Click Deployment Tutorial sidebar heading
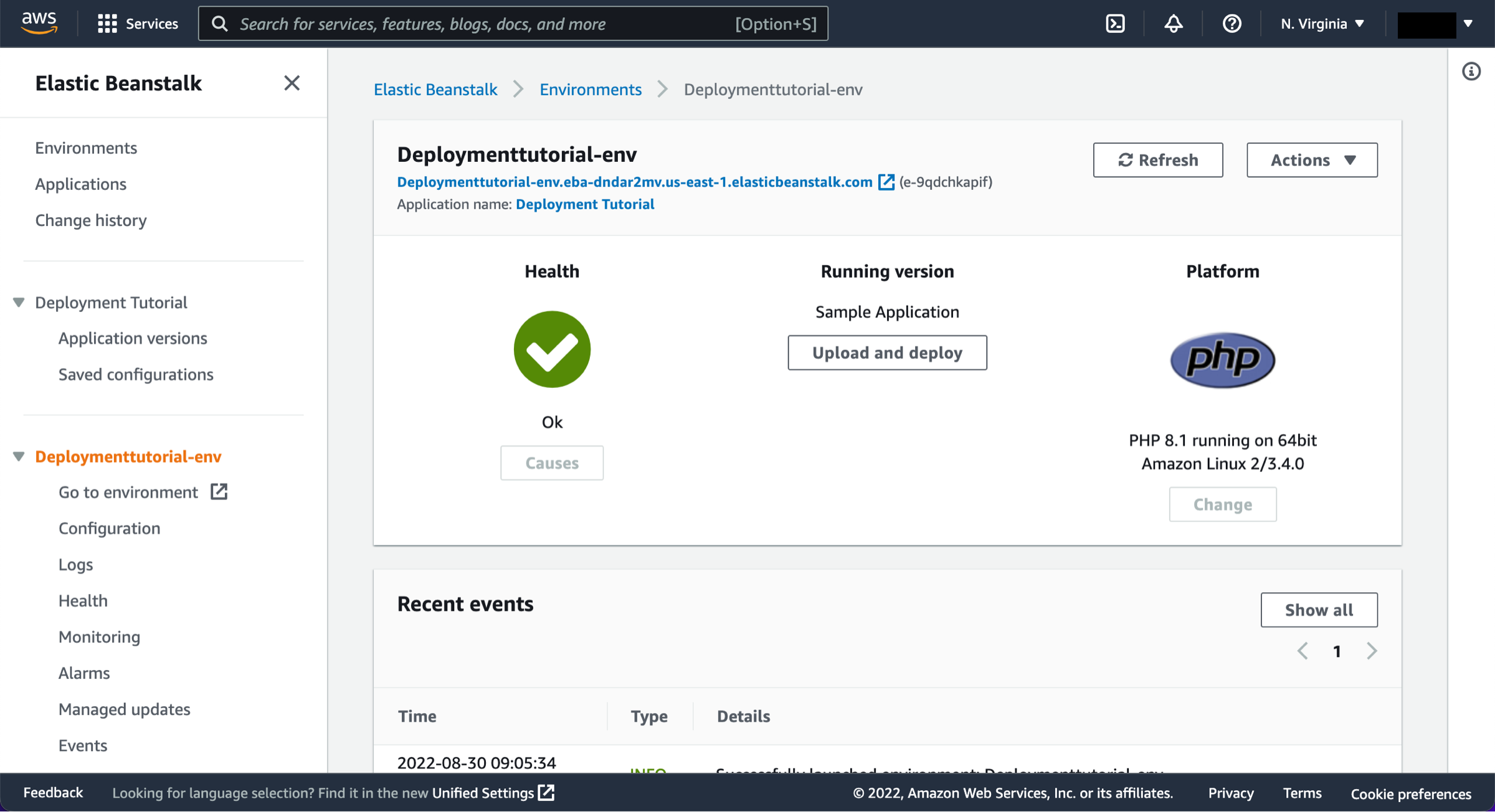This screenshot has width=1495, height=812. tap(111, 302)
